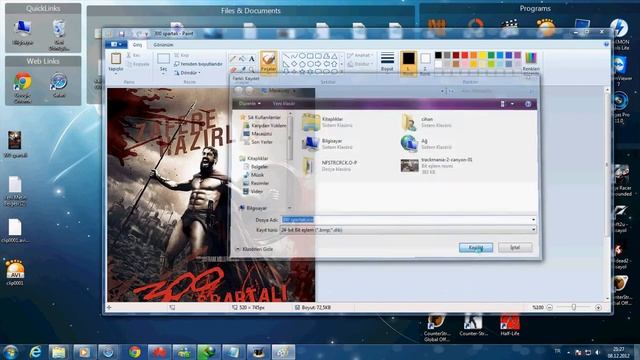
Task: Pick the green swatch in the palette
Action: [491, 55]
